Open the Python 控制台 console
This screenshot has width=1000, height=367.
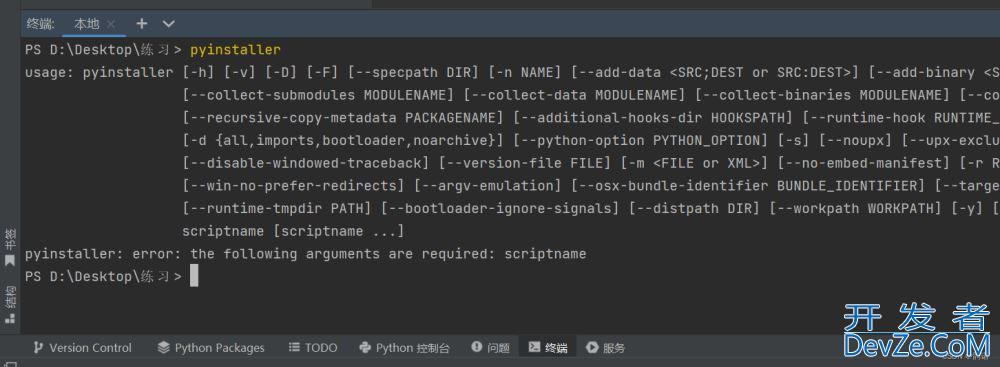click(x=405, y=348)
